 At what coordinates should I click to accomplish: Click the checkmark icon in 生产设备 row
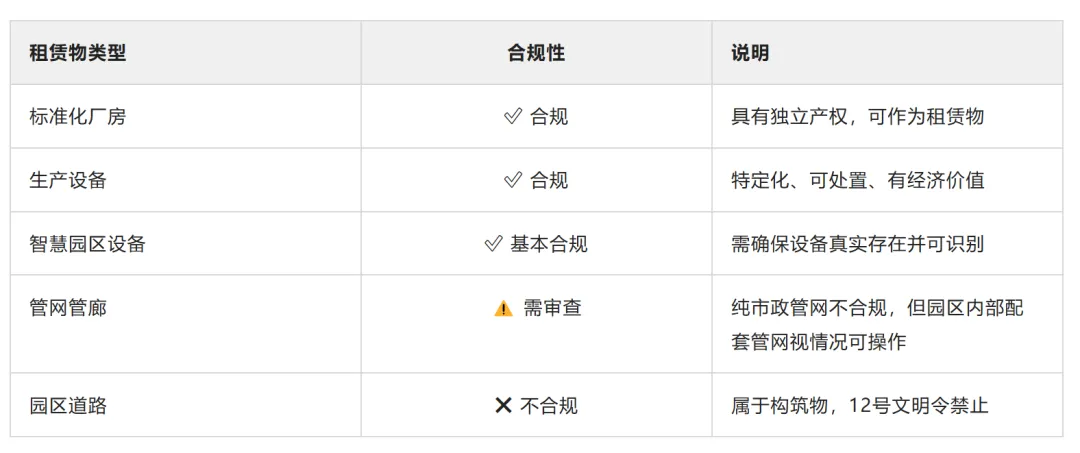click(x=512, y=180)
